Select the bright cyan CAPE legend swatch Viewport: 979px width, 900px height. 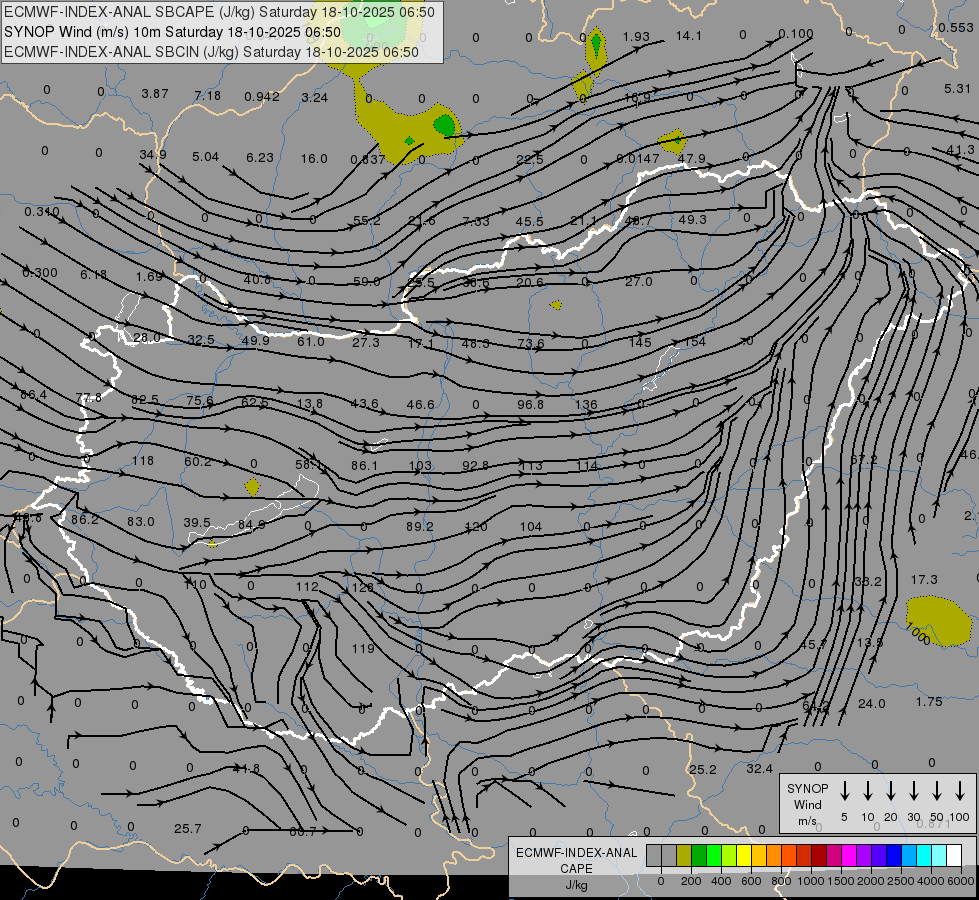(x=924, y=855)
